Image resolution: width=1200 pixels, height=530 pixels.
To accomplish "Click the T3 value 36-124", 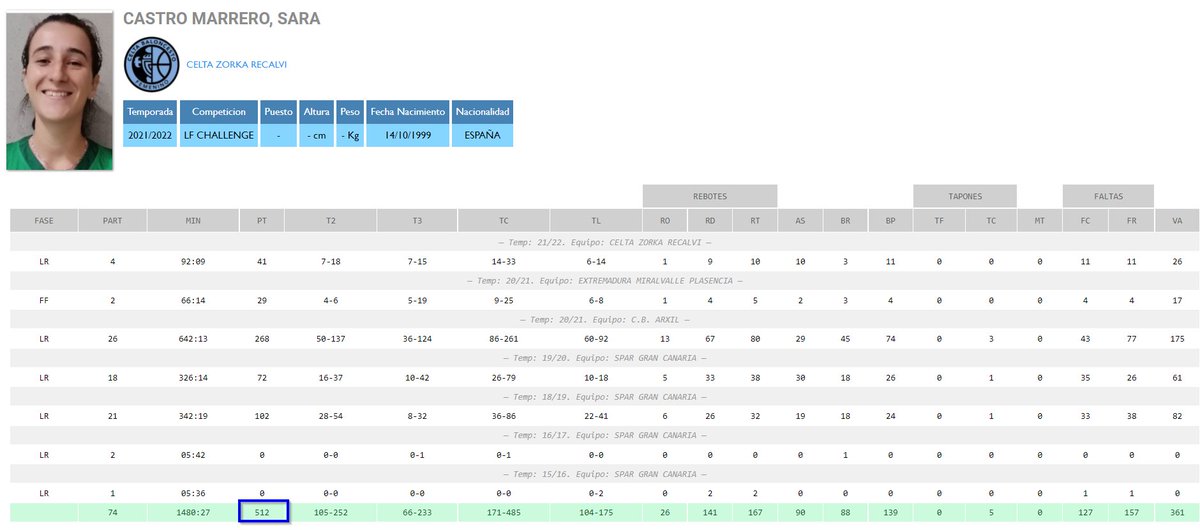I will click(415, 339).
